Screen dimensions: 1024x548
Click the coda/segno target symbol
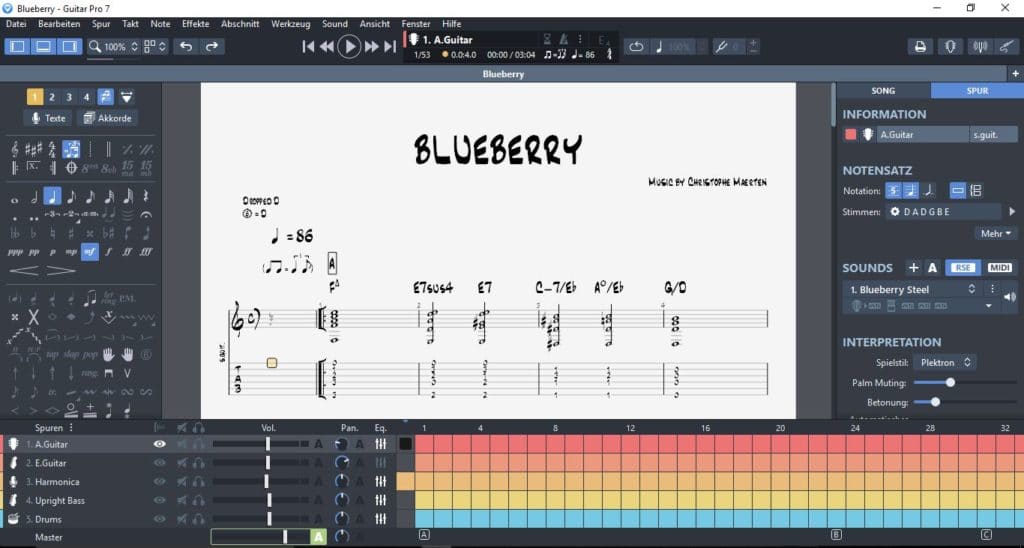click(x=71, y=168)
